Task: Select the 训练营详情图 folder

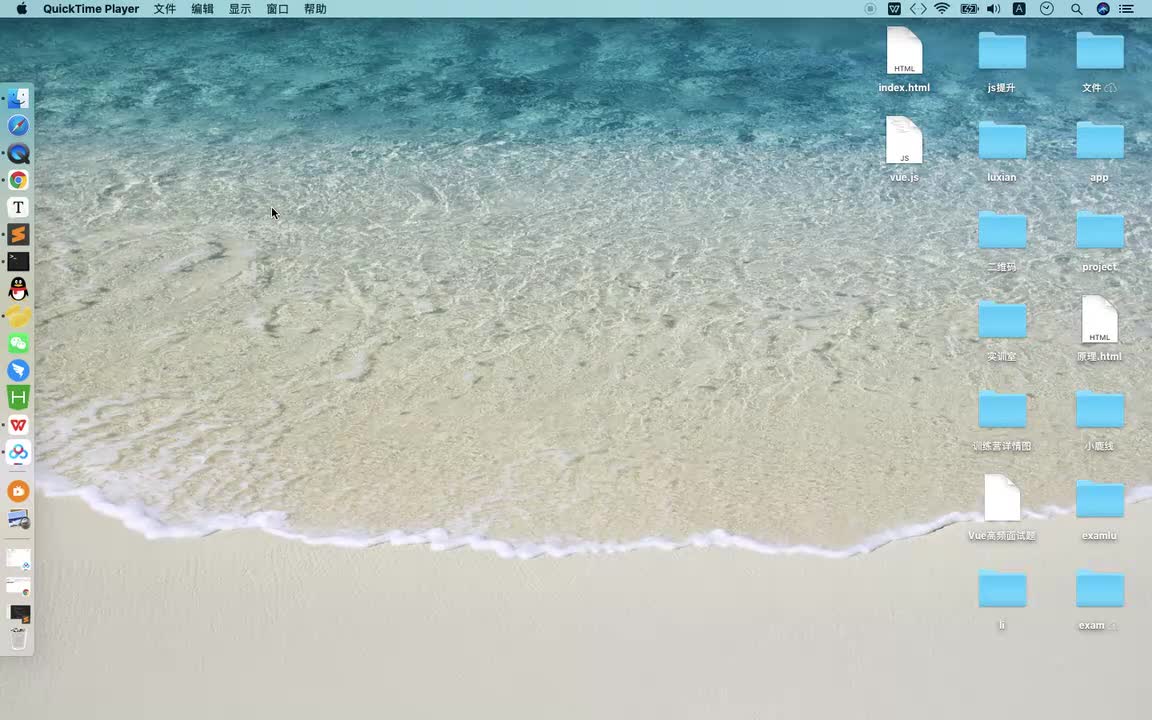Action: [x=1002, y=418]
